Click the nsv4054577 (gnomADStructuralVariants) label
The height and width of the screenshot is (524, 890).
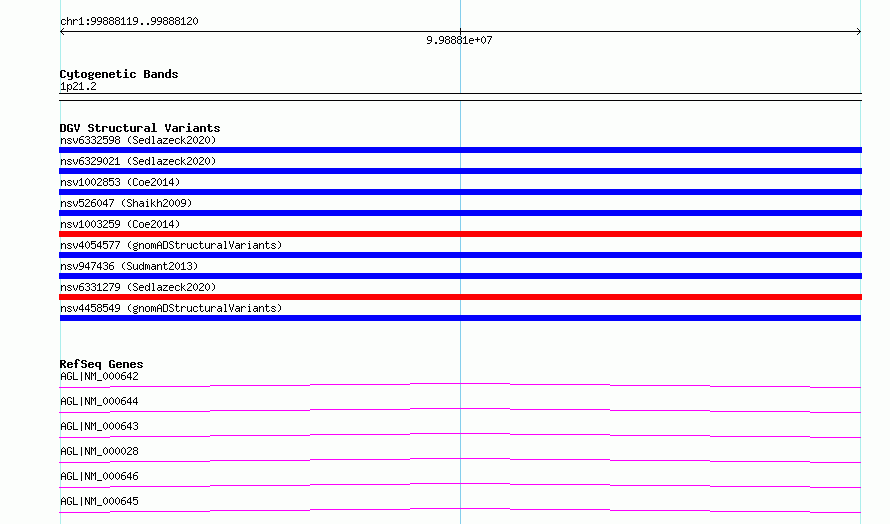[171, 245]
